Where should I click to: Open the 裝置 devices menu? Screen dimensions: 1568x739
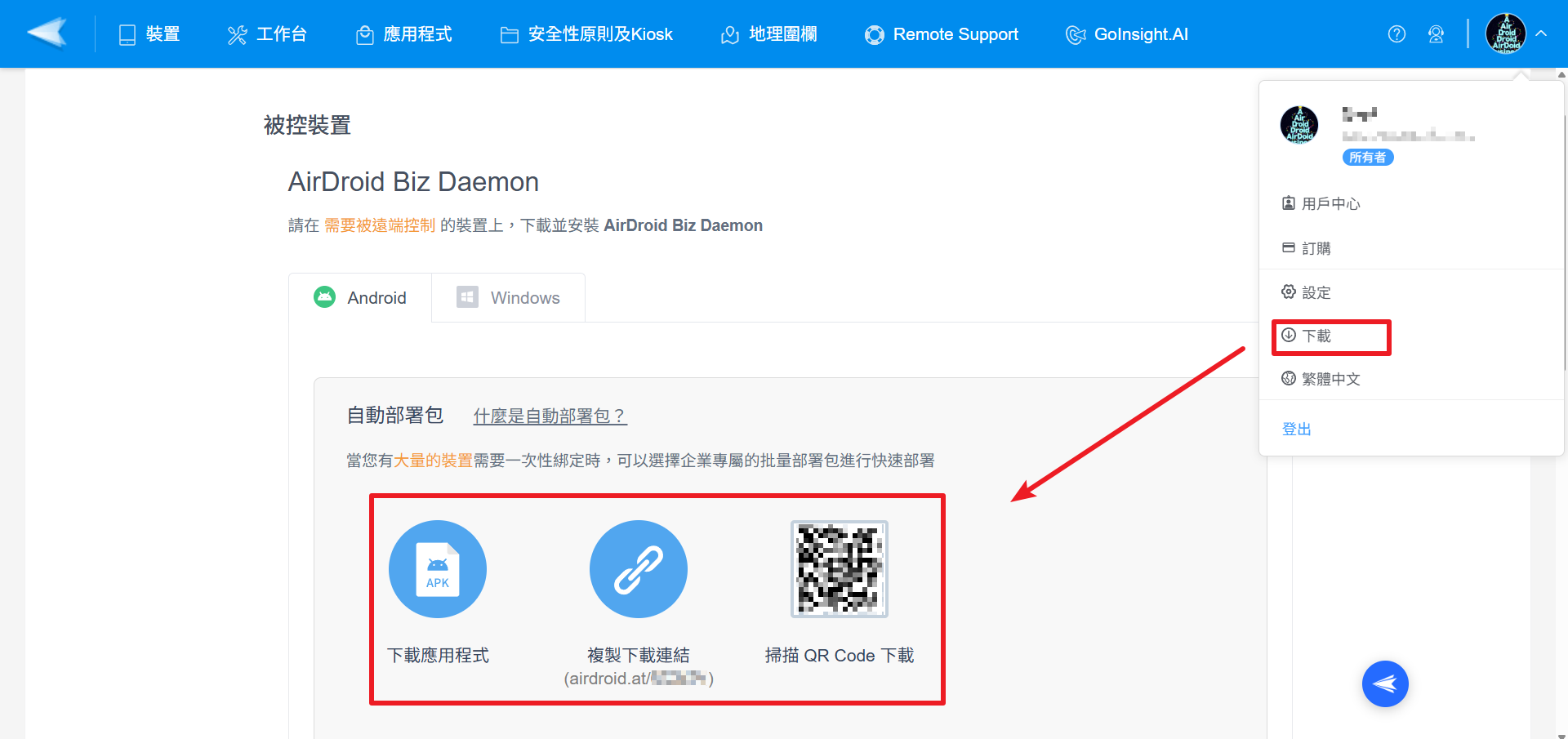tap(149, 34)
